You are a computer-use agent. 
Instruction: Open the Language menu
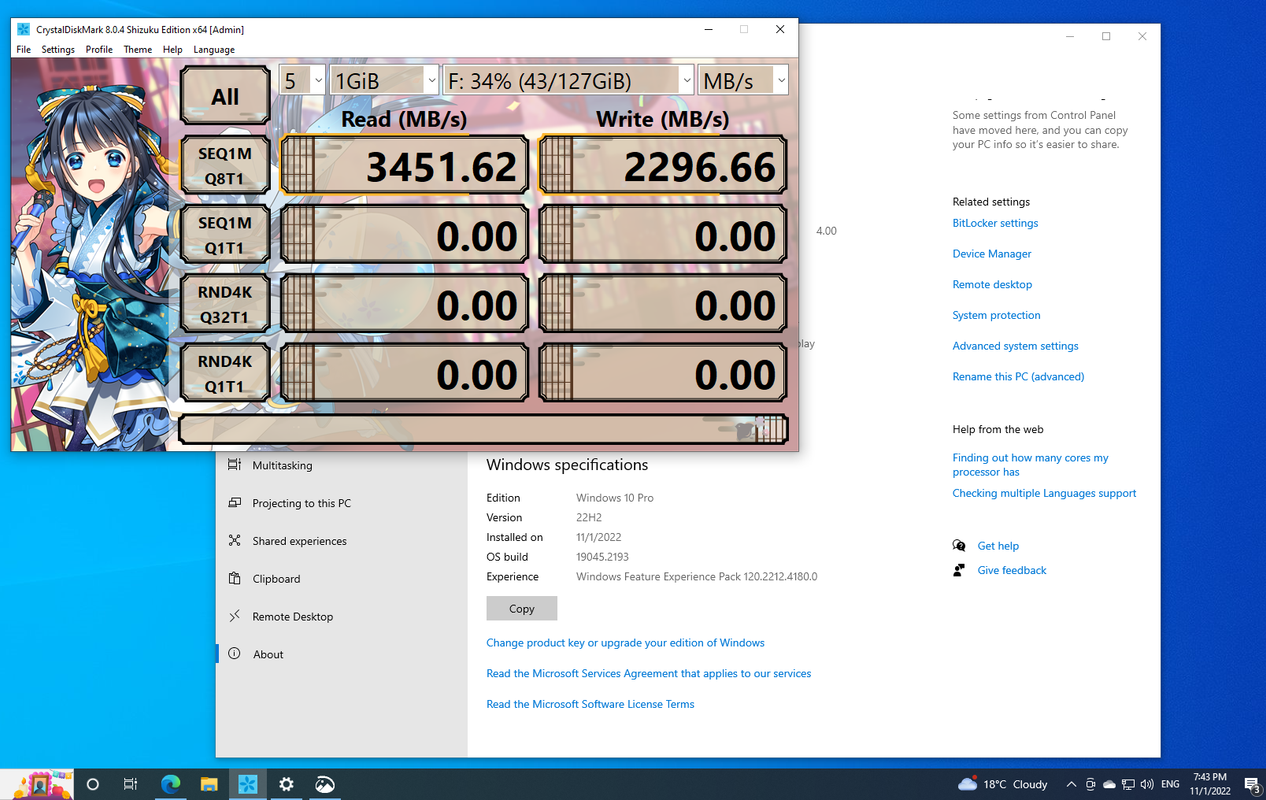[x=214, y=49]
